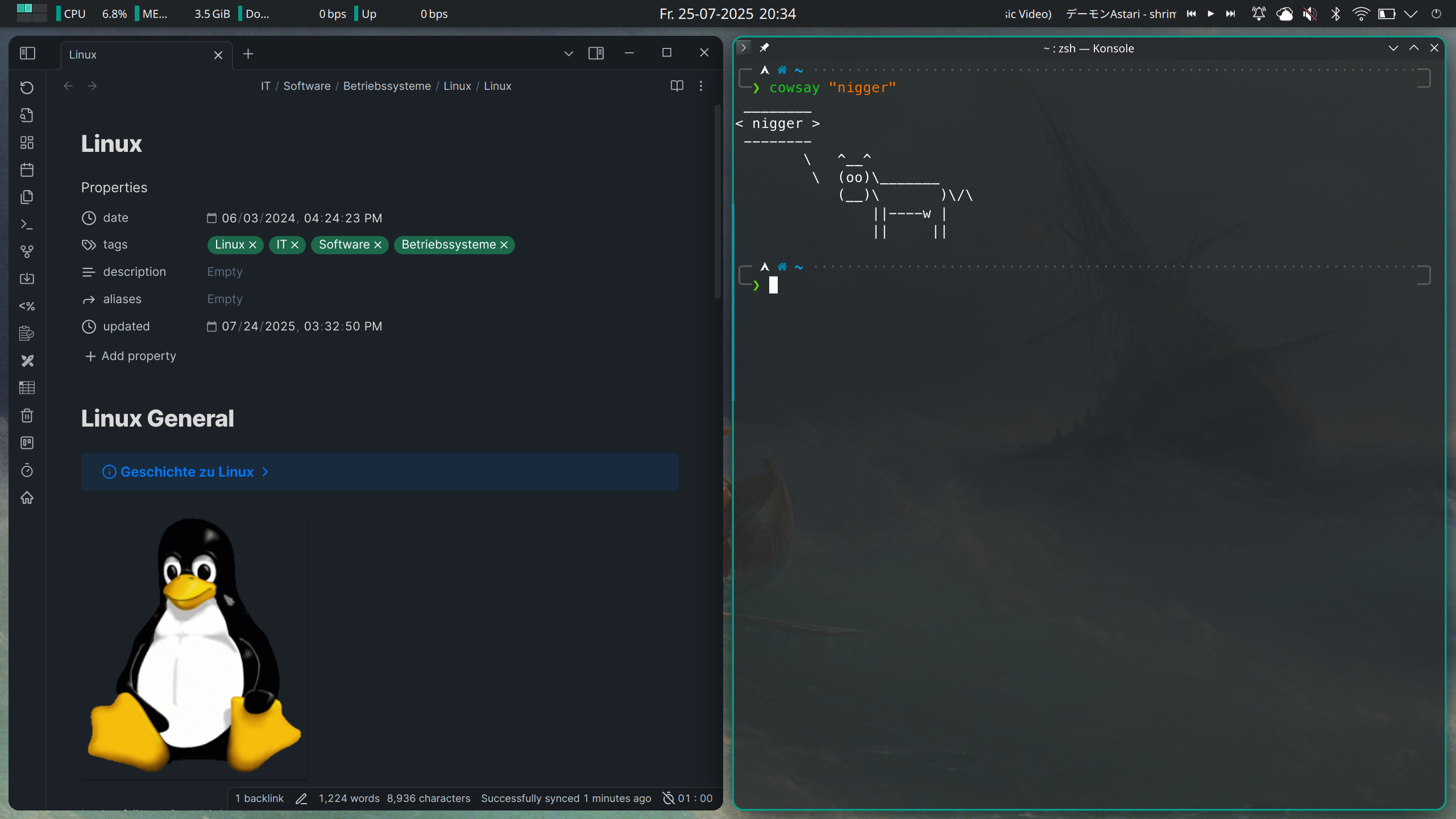
Task: Click the stacked-documents ribbon icon
Action: (27, 197)
